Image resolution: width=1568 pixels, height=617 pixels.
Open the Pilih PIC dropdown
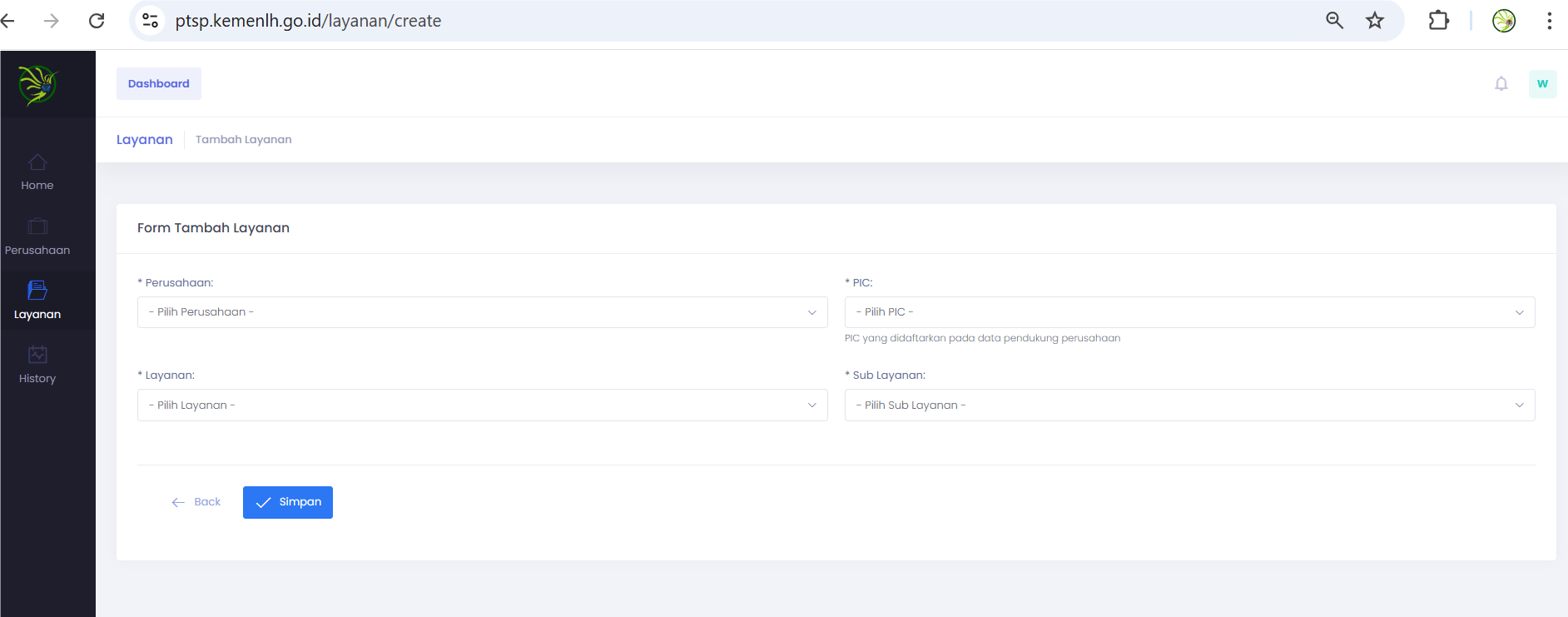1189,312
